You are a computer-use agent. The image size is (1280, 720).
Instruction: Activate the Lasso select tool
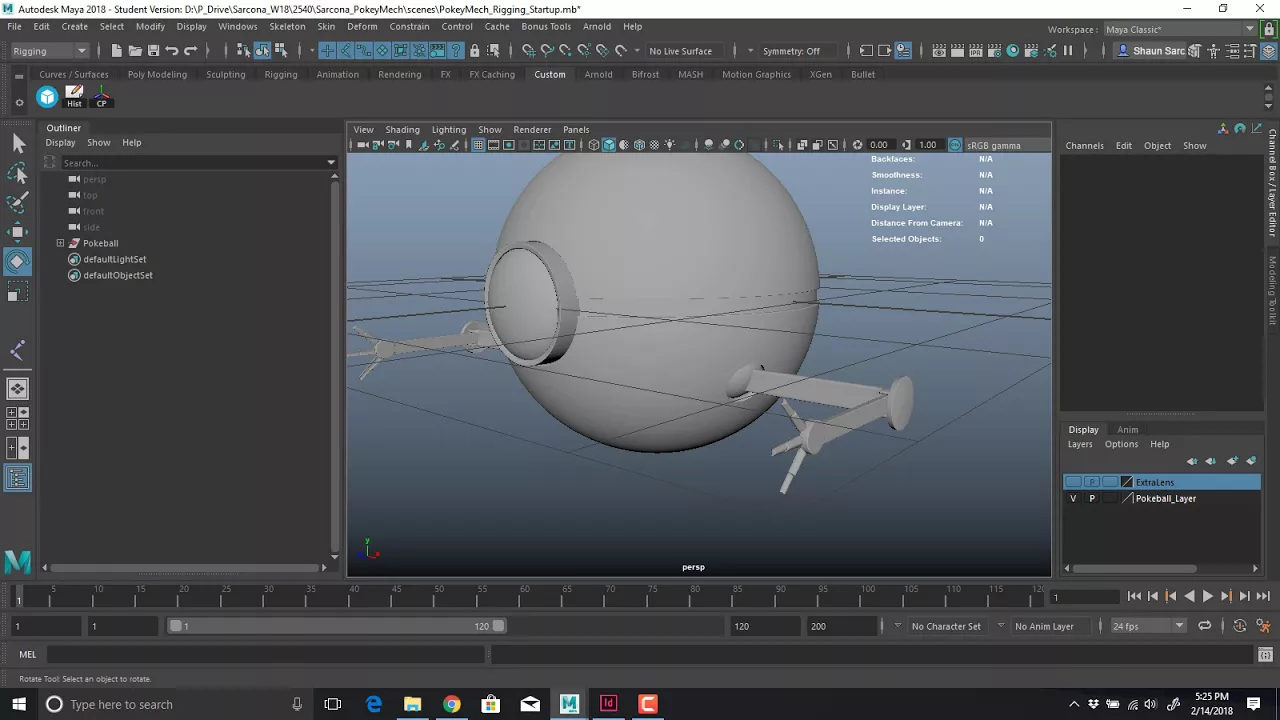[x=18, y=174]
